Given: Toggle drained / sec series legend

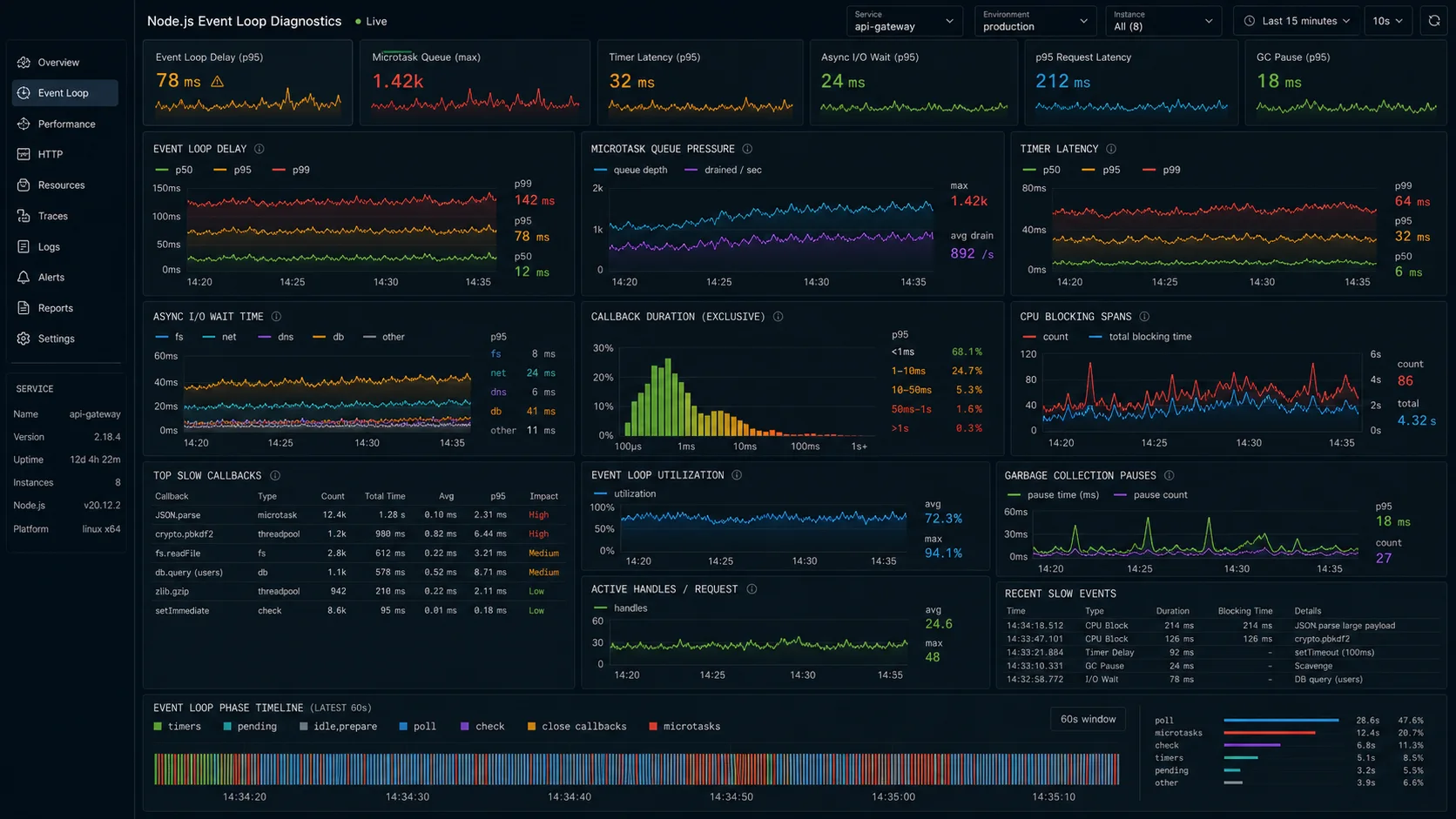Looking at the screenshot, I should (724, 170).
